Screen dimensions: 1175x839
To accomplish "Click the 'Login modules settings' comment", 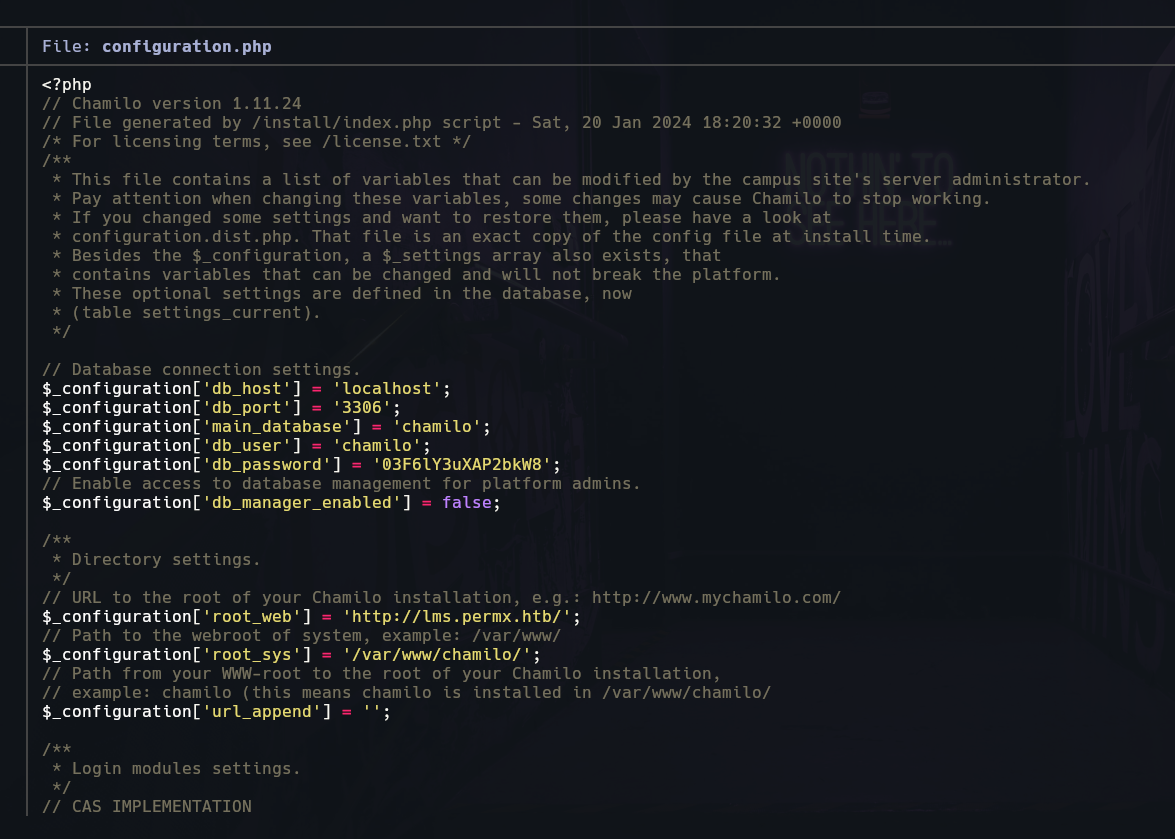I will point(177,769).
